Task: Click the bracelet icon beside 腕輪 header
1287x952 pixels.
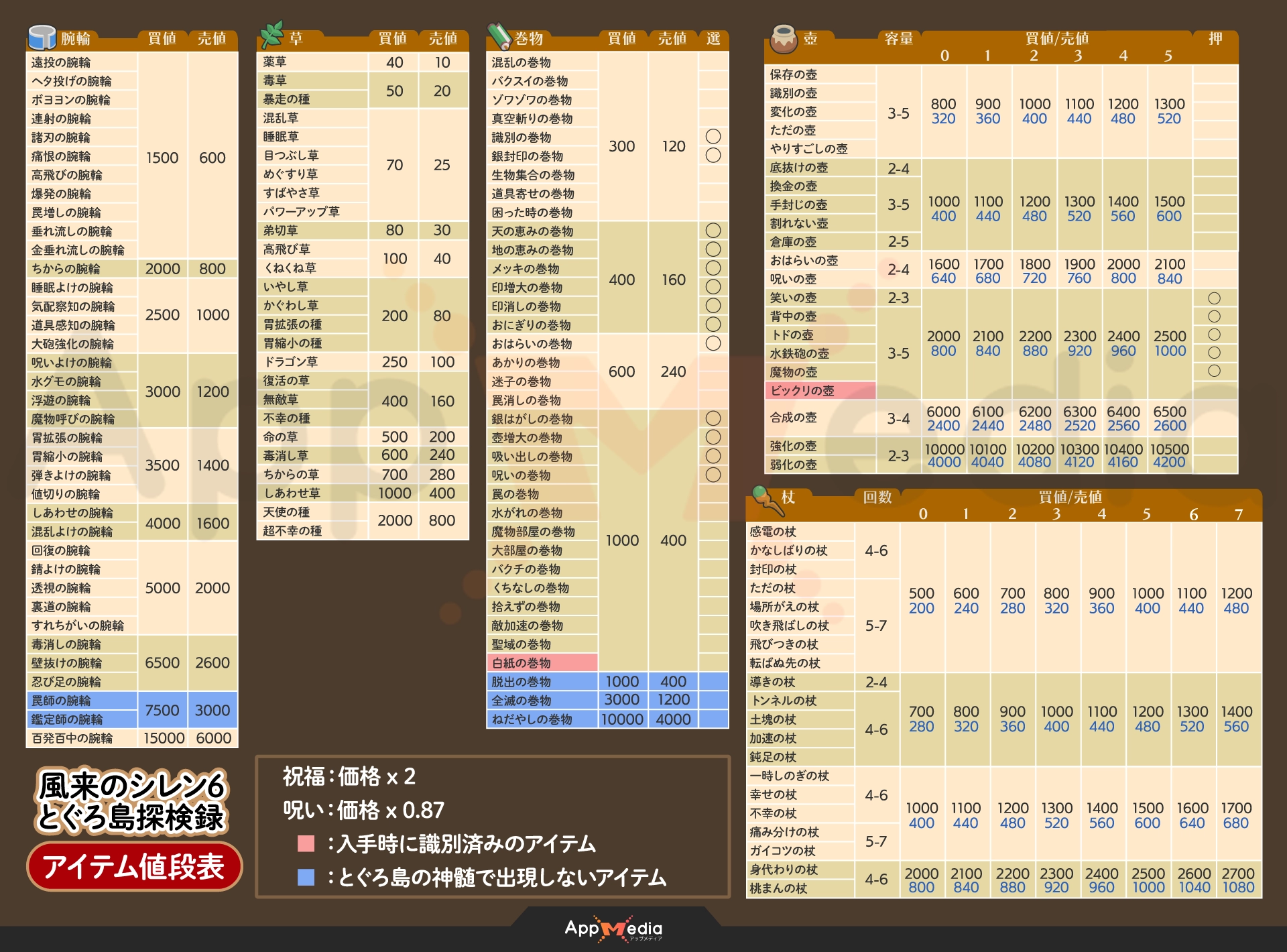Action: point(42,38)
